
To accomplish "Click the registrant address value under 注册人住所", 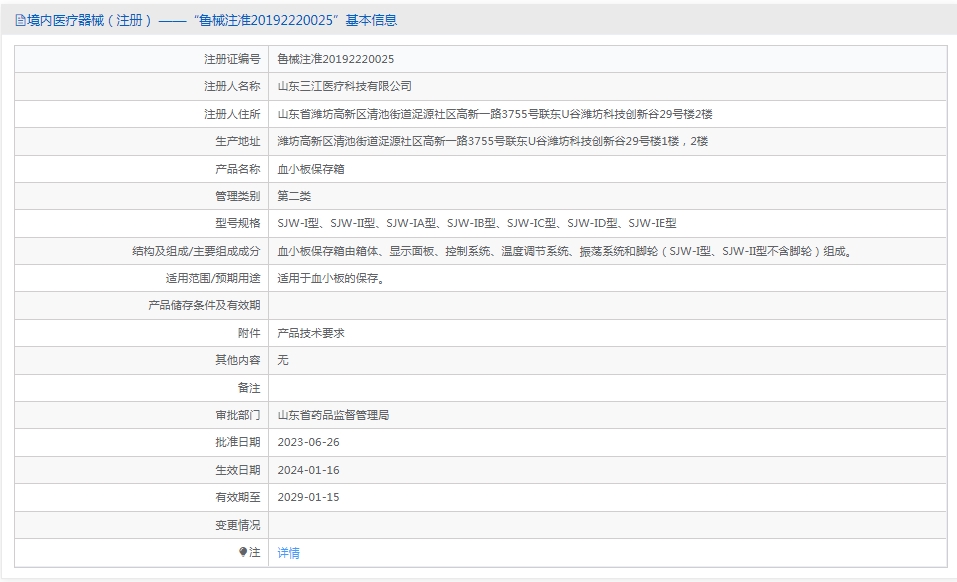I will 494,114.
